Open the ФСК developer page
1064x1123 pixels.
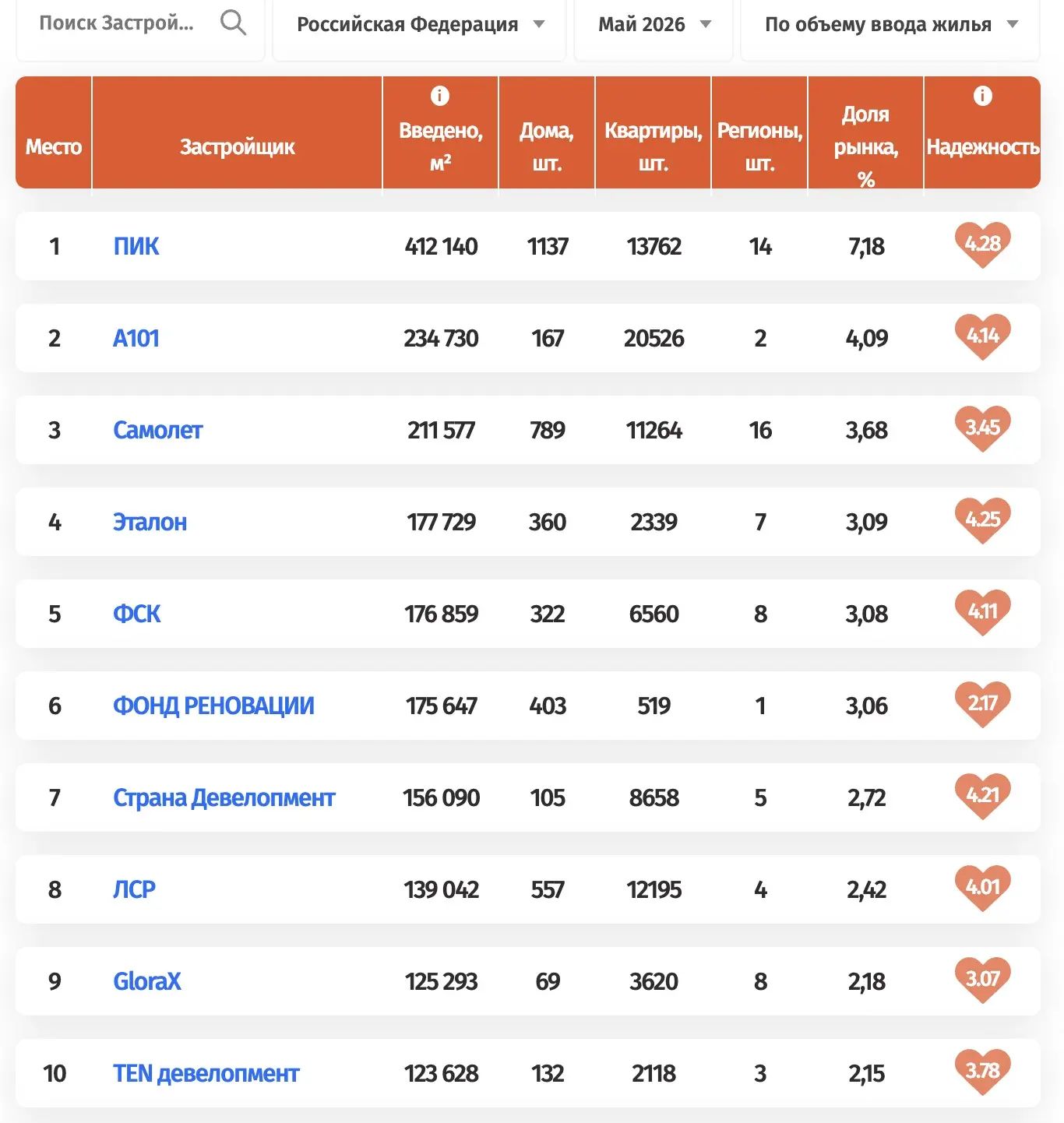coord(137,614)
